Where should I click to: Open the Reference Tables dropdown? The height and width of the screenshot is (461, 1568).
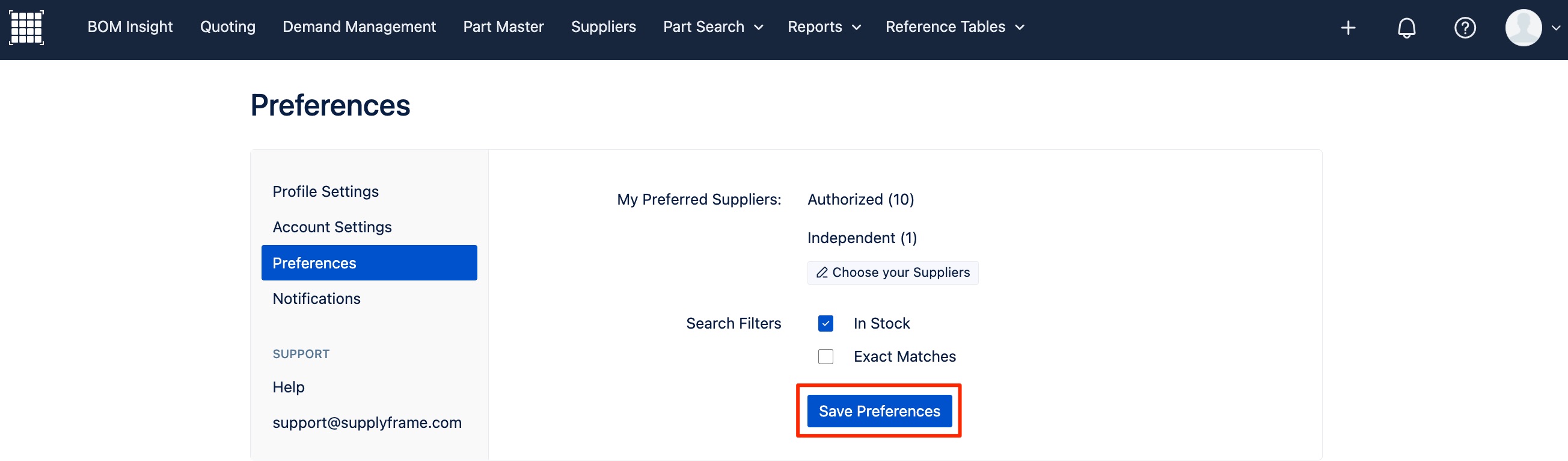coord(954,27)
